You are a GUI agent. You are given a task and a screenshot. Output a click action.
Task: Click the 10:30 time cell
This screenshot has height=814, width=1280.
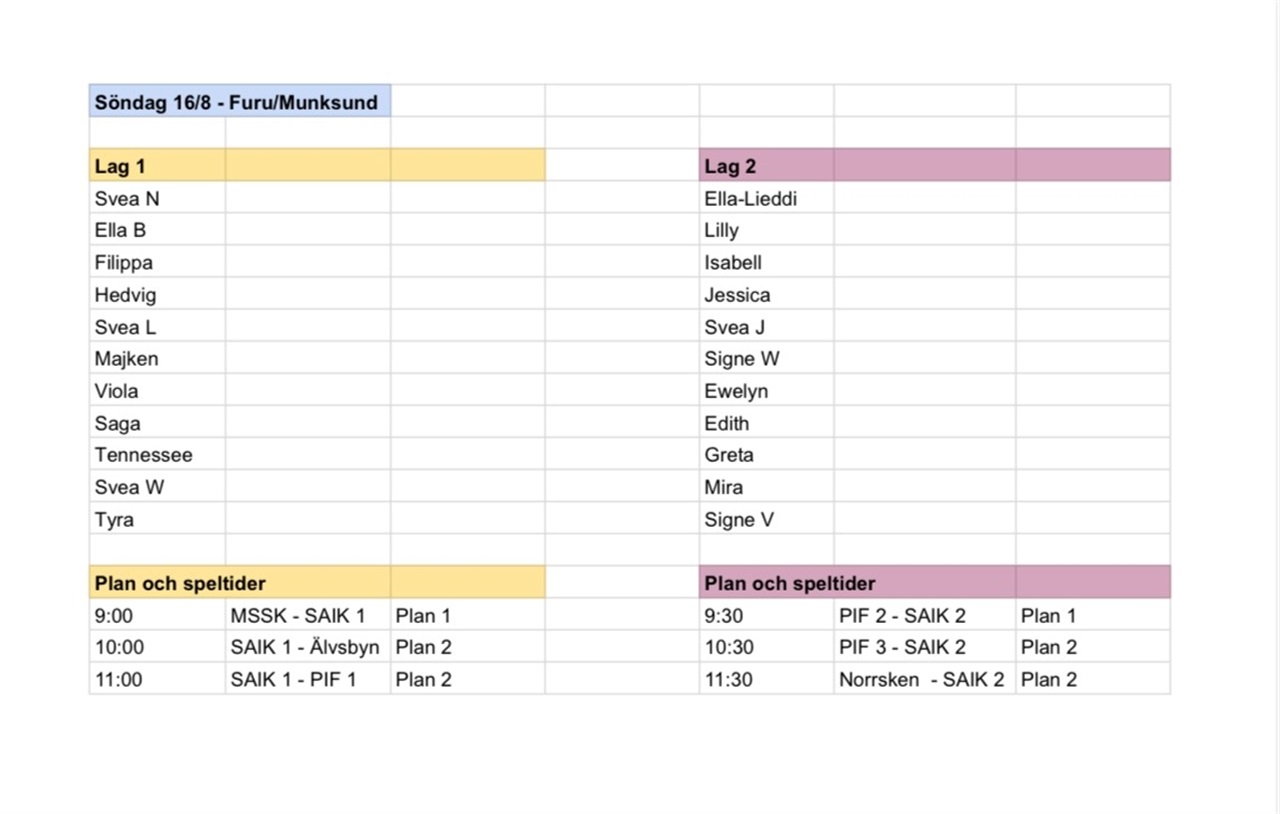tap(767, 646)
